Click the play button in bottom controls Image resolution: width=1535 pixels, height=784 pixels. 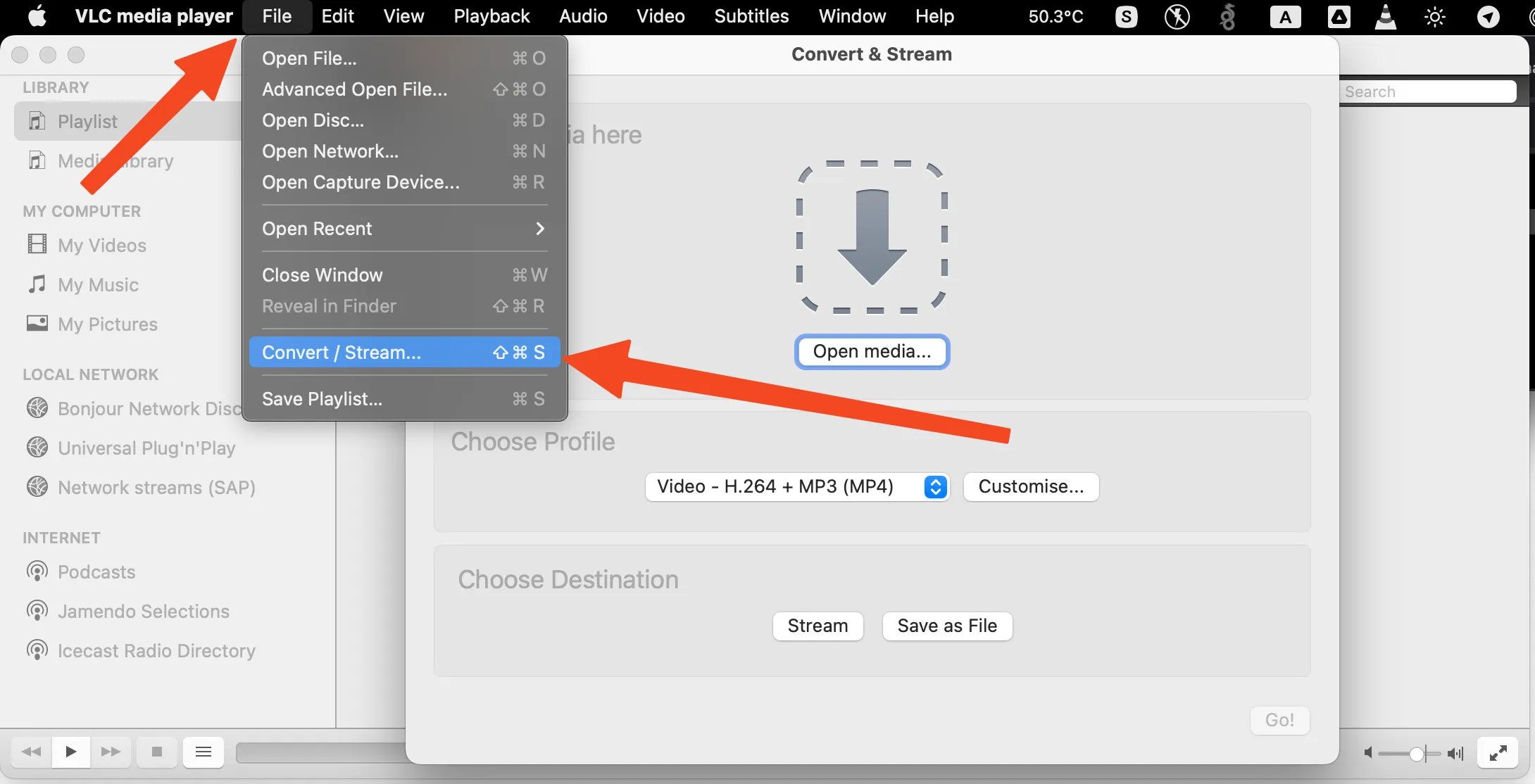tap(70, 752)
